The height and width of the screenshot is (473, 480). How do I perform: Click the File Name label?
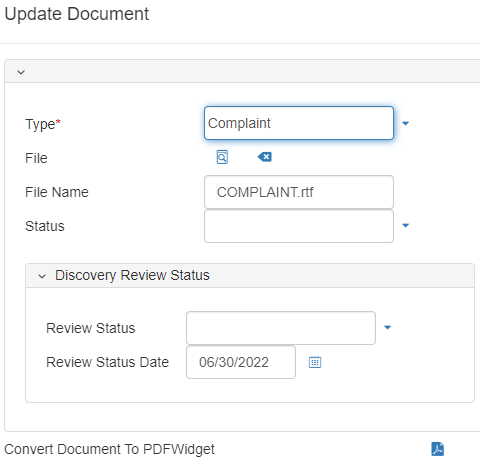coord(57,192)
